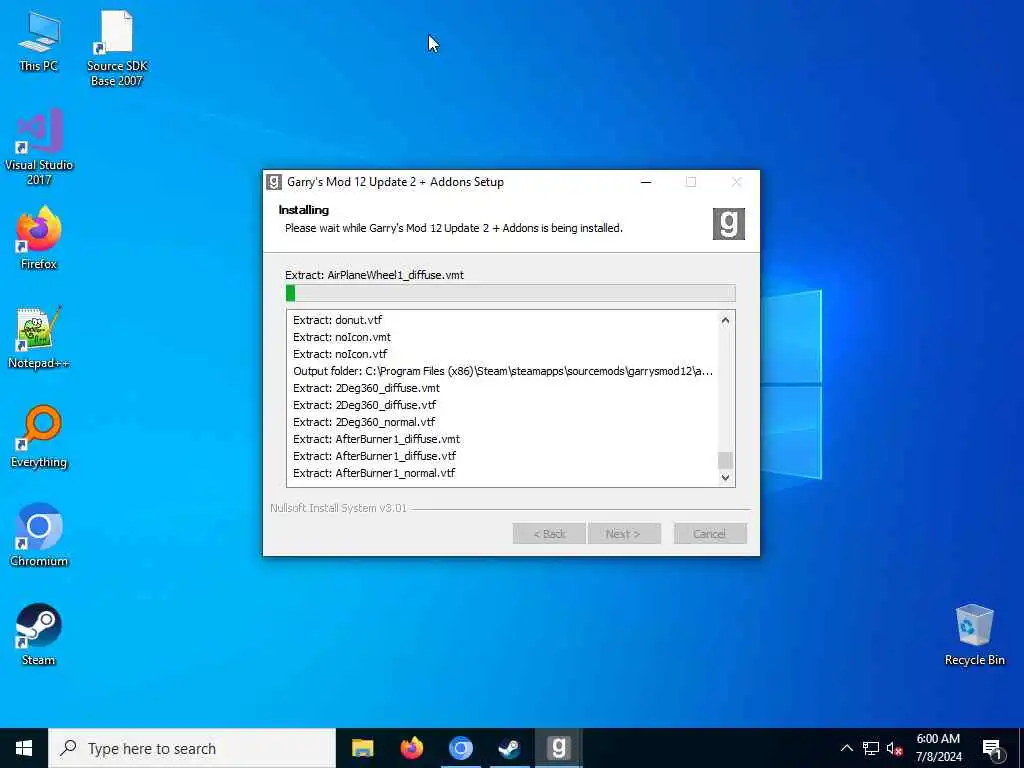Select log line 'Extract: 2Deg360_diffuse.vmt'
This screenshot has width=1024, height=768.
pyautogui.click(x=366, y=388)
